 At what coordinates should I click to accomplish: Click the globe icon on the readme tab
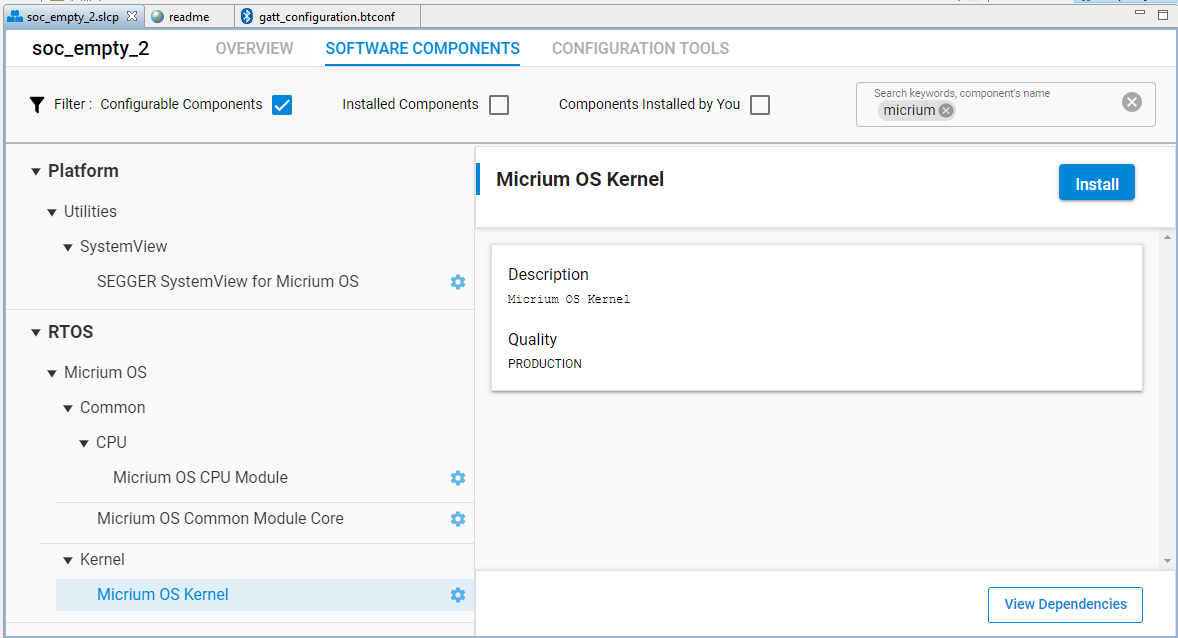click(x=157, y=16)
